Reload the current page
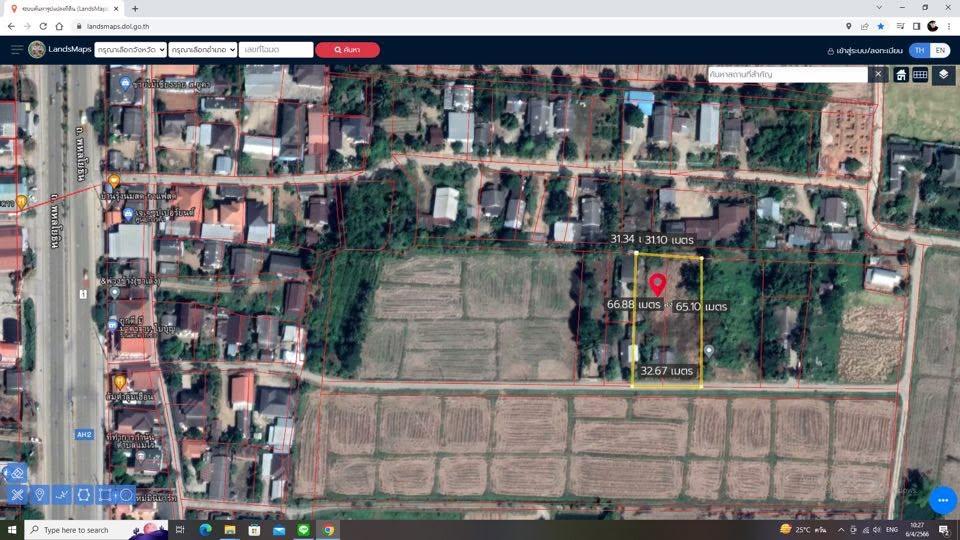The height and width of the screenshot is (540, 960). click(x=43, y=26)
